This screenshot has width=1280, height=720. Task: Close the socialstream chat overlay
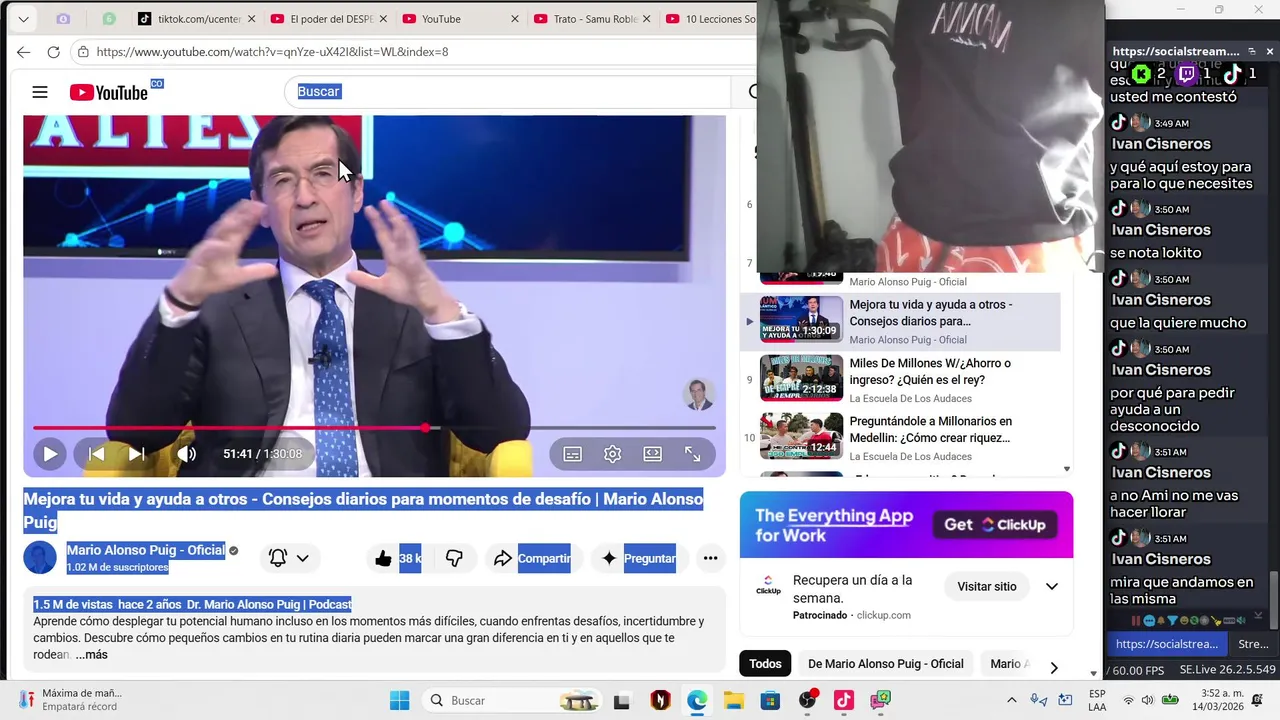1270,51
